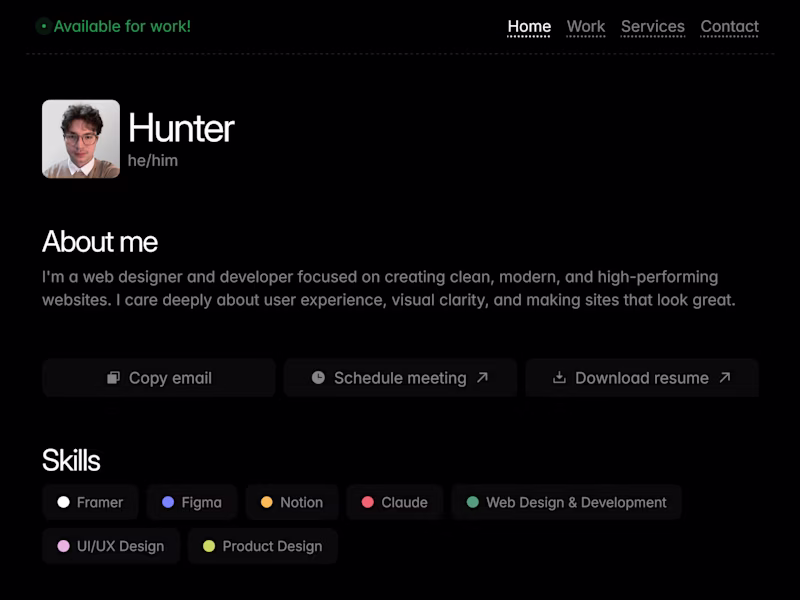Select the Product Design skill tag label
Viewport: 800px width, 600px height.
(x=272, y=546)
